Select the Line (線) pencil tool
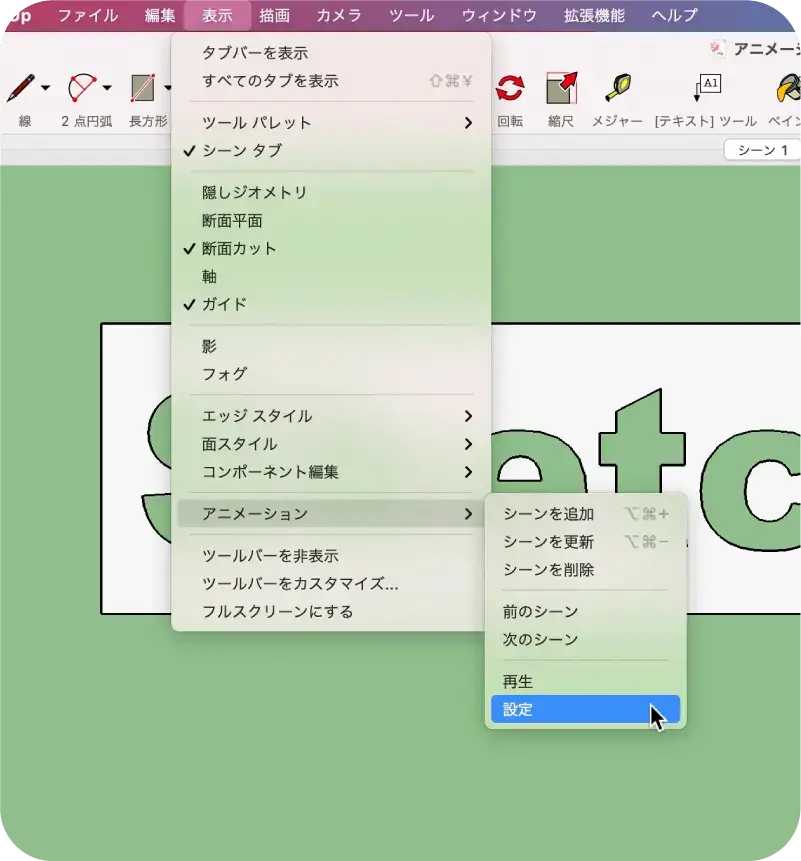 [21, 89]
